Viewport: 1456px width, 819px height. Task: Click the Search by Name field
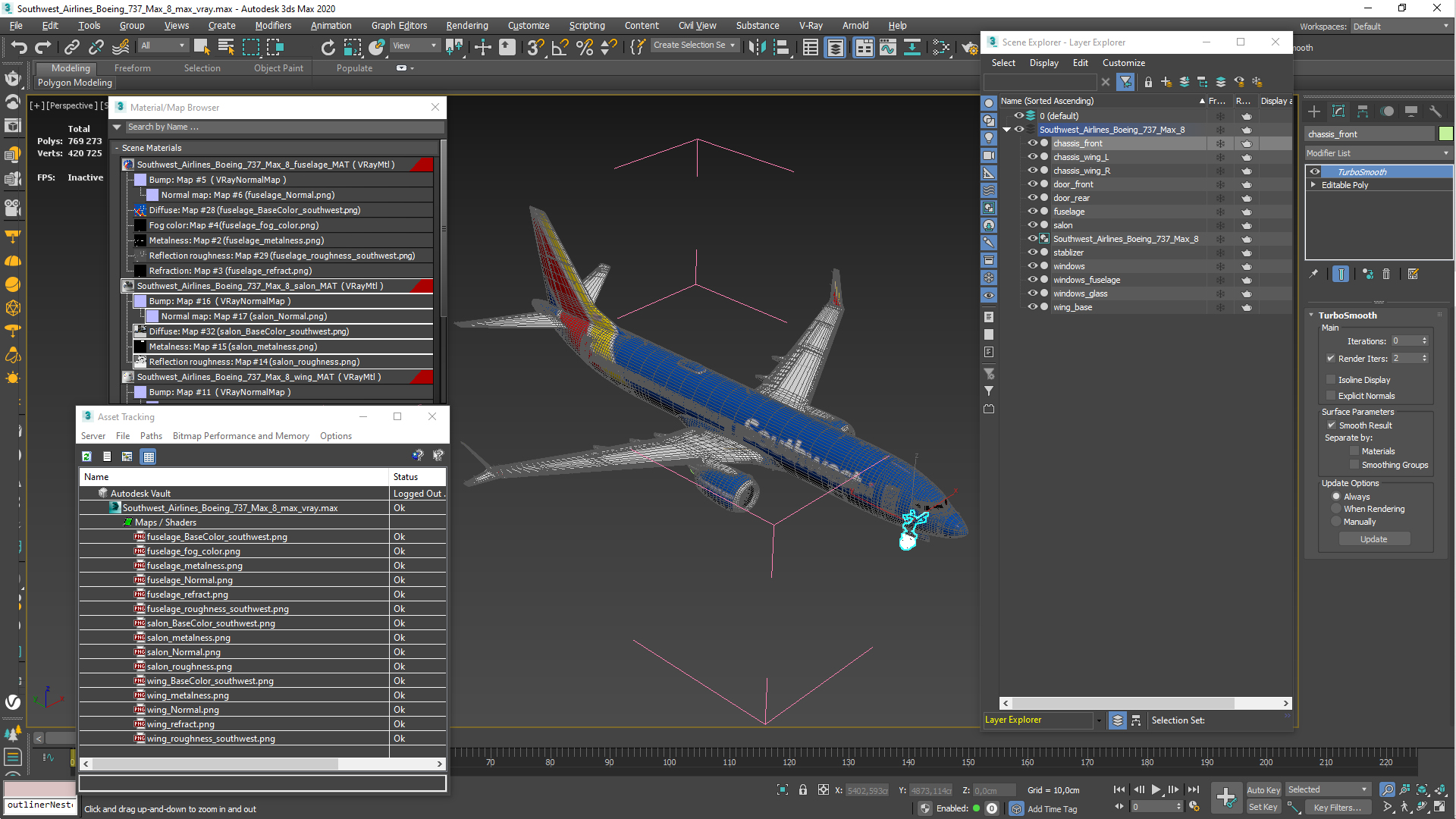284,127
